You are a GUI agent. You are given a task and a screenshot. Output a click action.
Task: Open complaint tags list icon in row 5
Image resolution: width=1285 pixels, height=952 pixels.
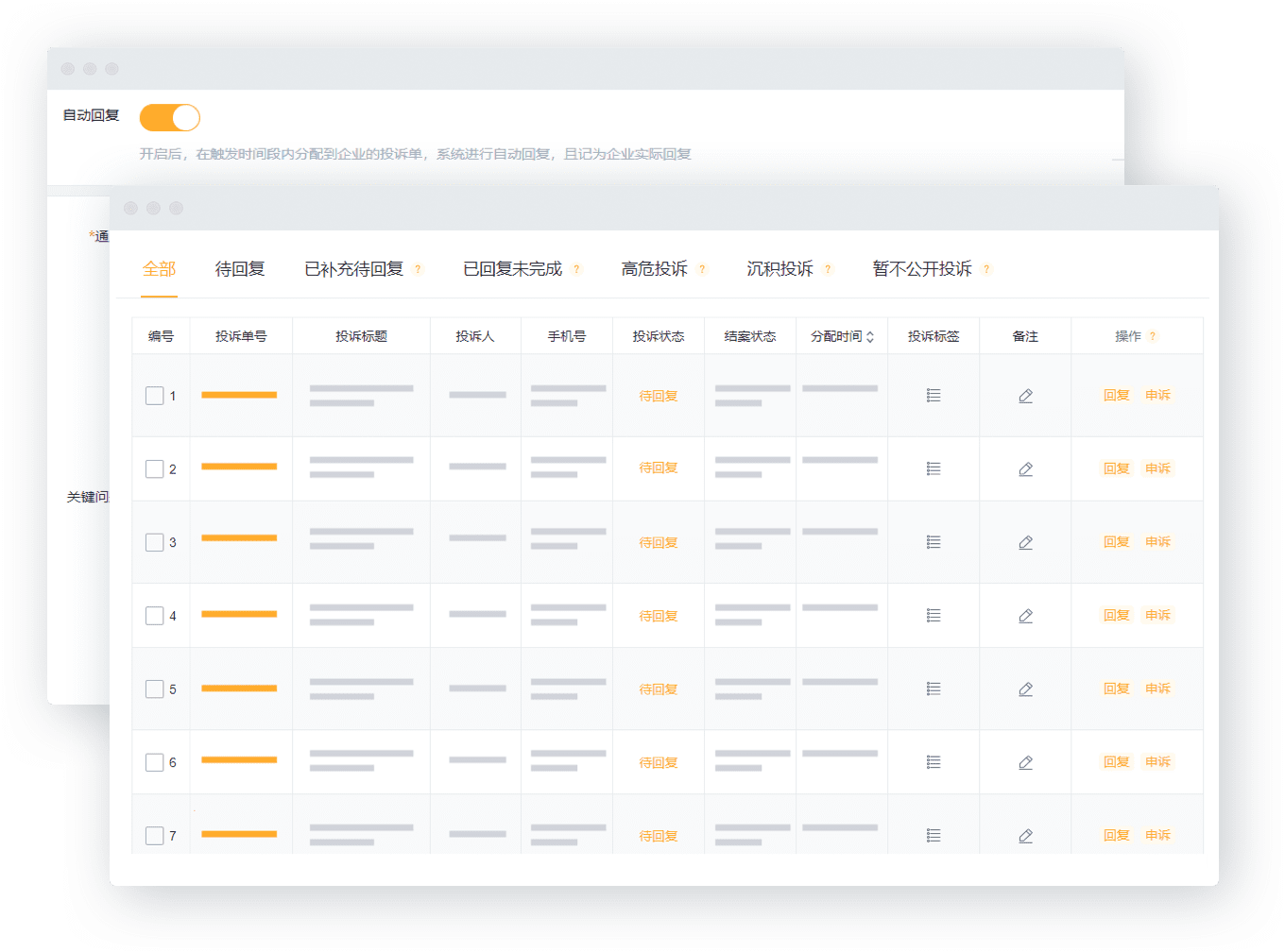[x=934, y=689]
